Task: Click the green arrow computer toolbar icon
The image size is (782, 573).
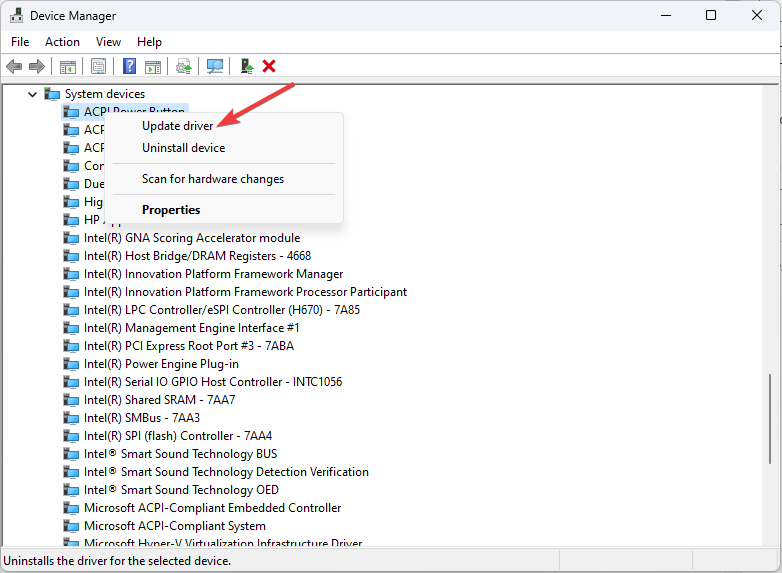Action: (246, 66)
